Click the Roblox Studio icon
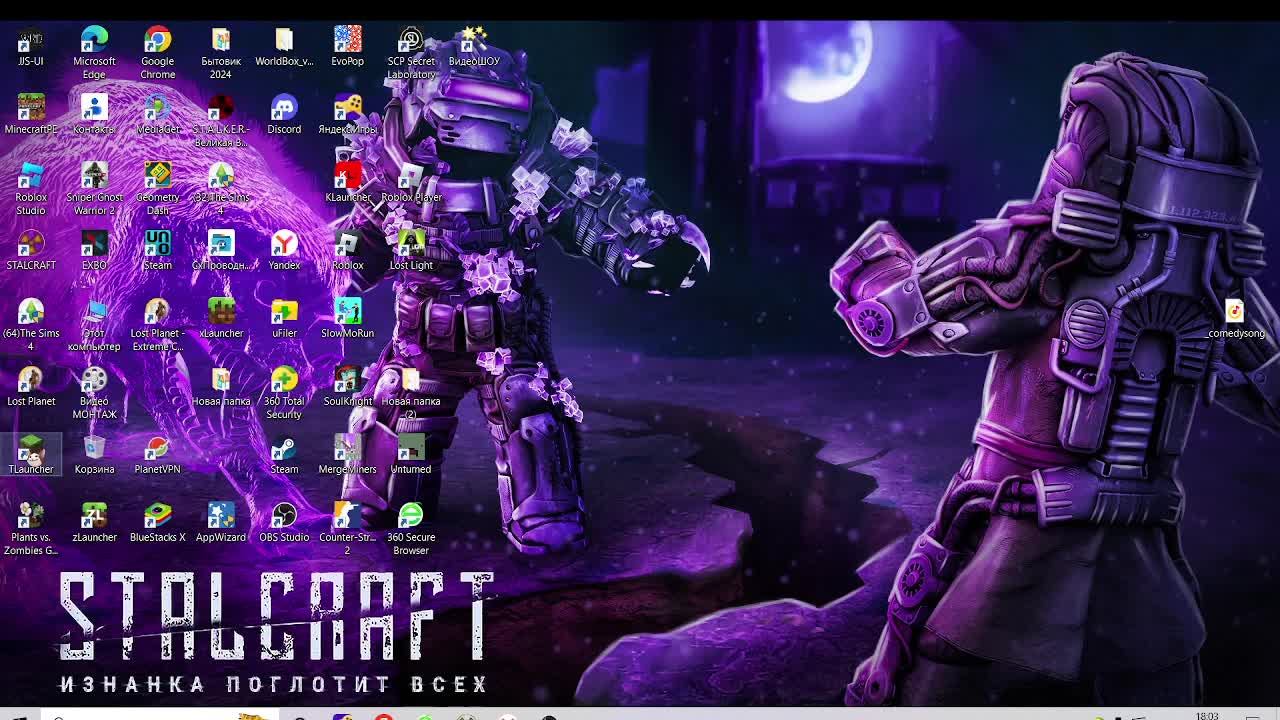The image size is (1280, 720). tap(31, 189)
